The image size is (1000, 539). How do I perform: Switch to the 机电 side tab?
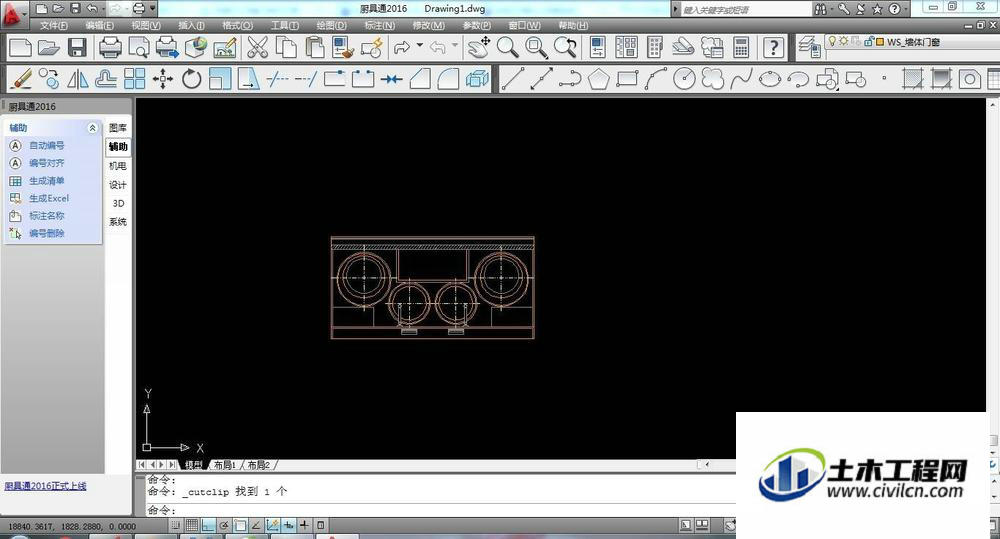117,166
